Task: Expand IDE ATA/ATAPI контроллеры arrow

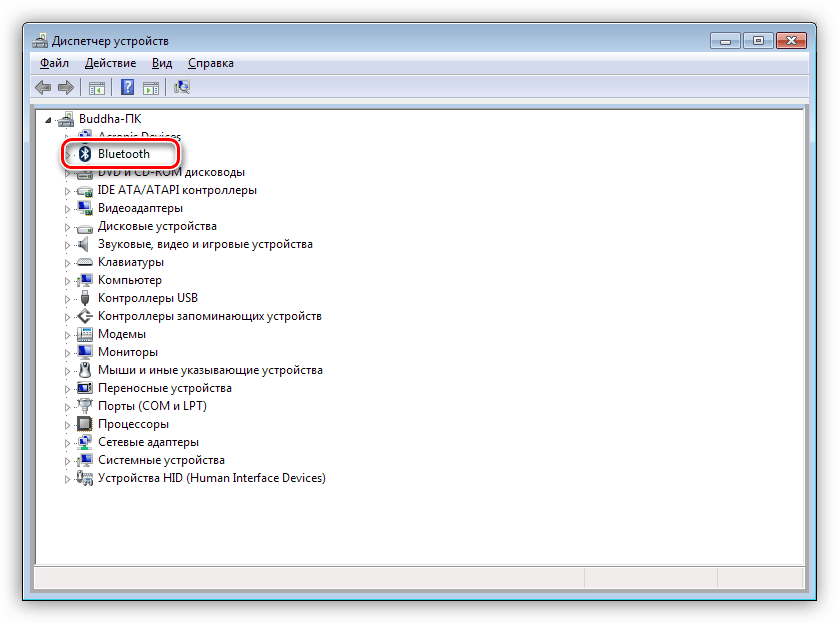Action: 67,191
